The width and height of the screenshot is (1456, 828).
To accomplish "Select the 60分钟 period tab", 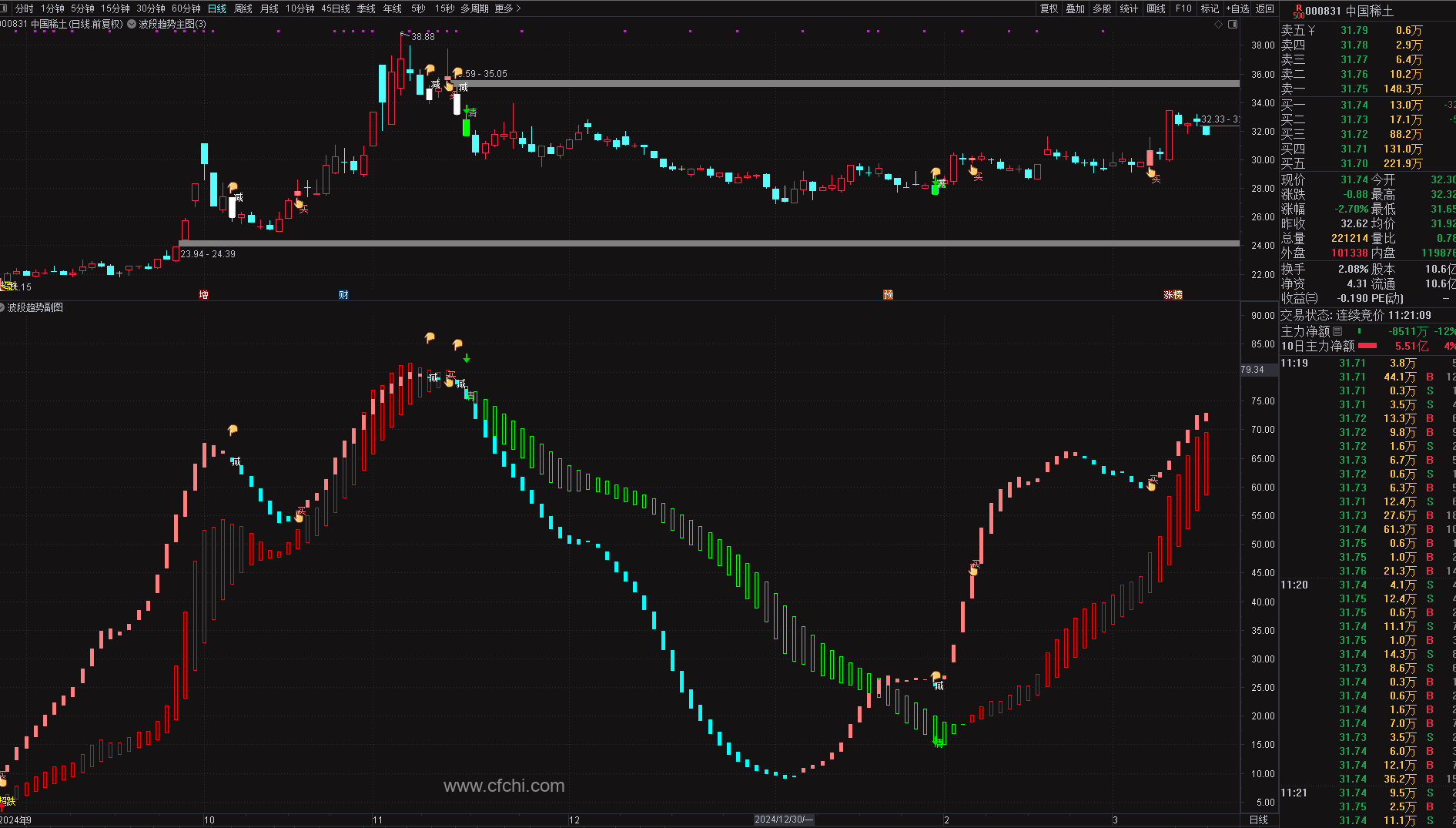I will click(186, 8).
